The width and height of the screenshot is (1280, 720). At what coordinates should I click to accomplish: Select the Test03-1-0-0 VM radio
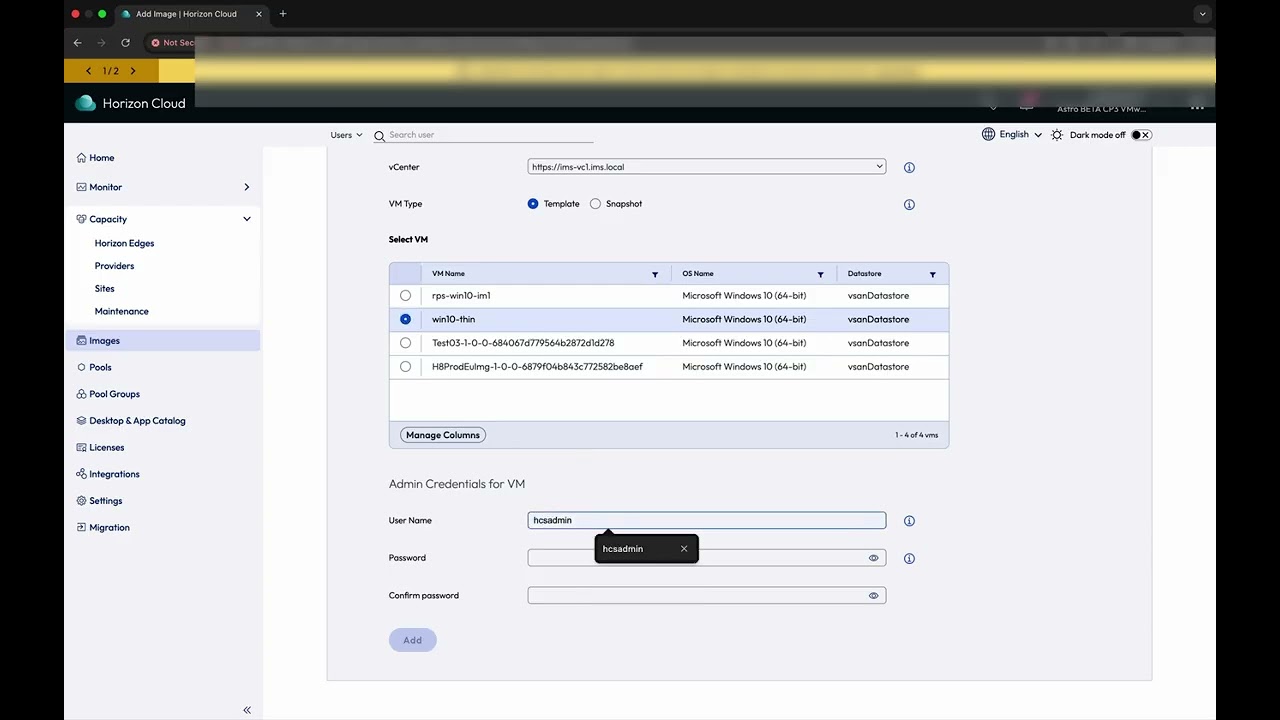pos(405,343)
